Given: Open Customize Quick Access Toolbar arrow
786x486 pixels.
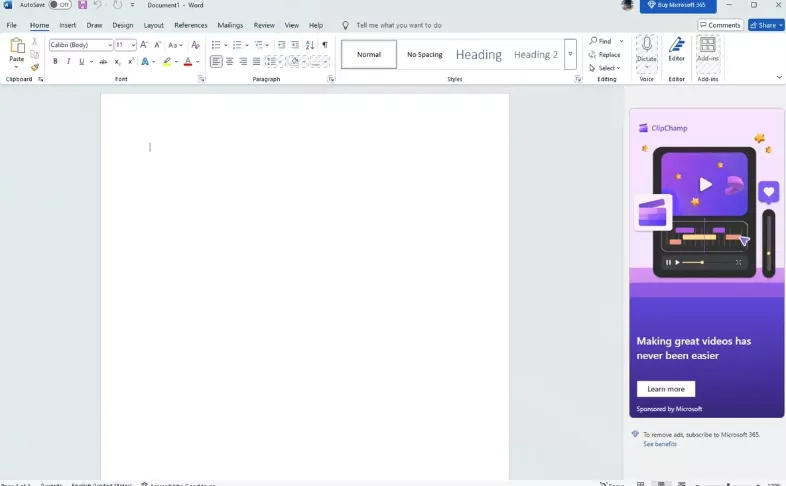Looking at the screenshot, I should pyautogui.click(x=132, y=5).
